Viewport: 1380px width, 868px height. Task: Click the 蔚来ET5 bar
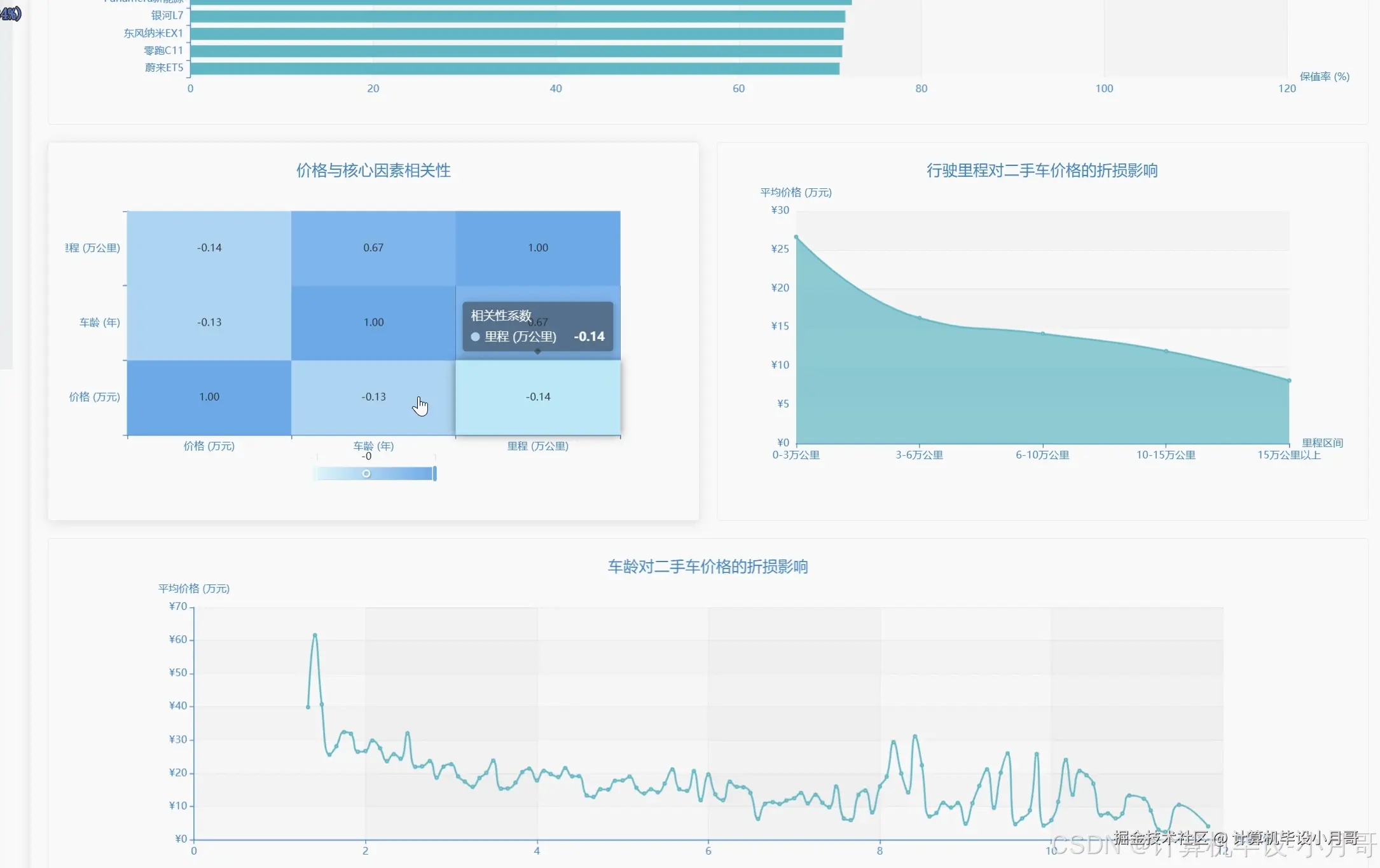[514, 68]
